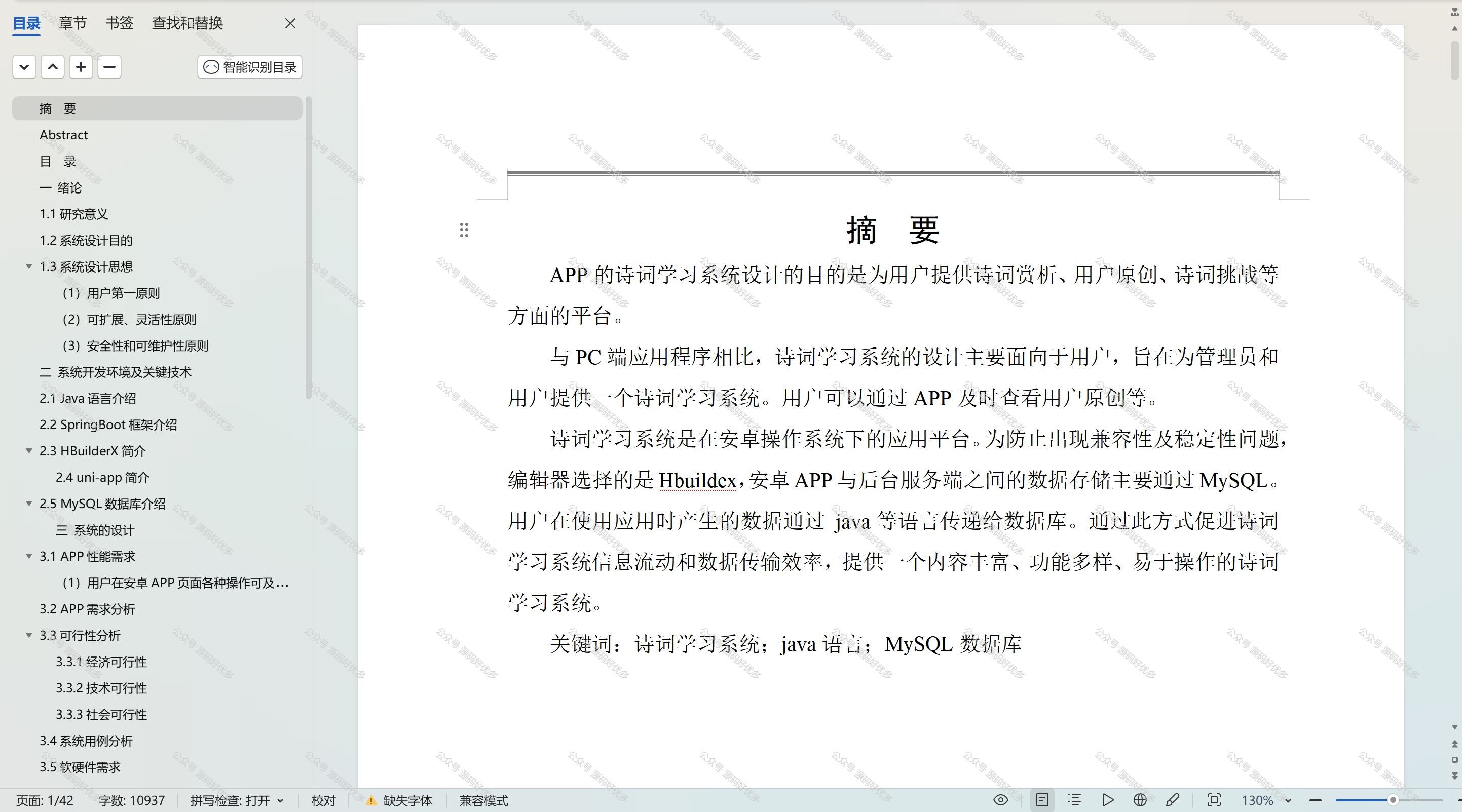Collapse the 3.3 可行性分析 node
The image size is (1462, 812).
click(29, 635)
